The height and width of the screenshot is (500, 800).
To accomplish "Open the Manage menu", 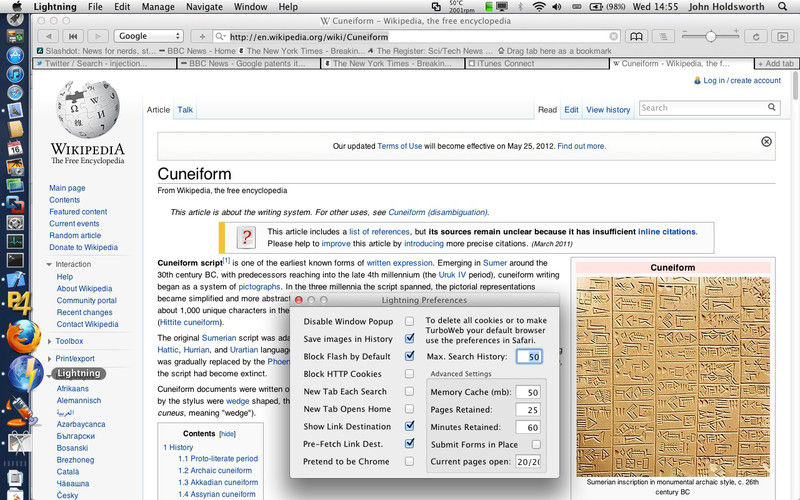I will [158, 7].
